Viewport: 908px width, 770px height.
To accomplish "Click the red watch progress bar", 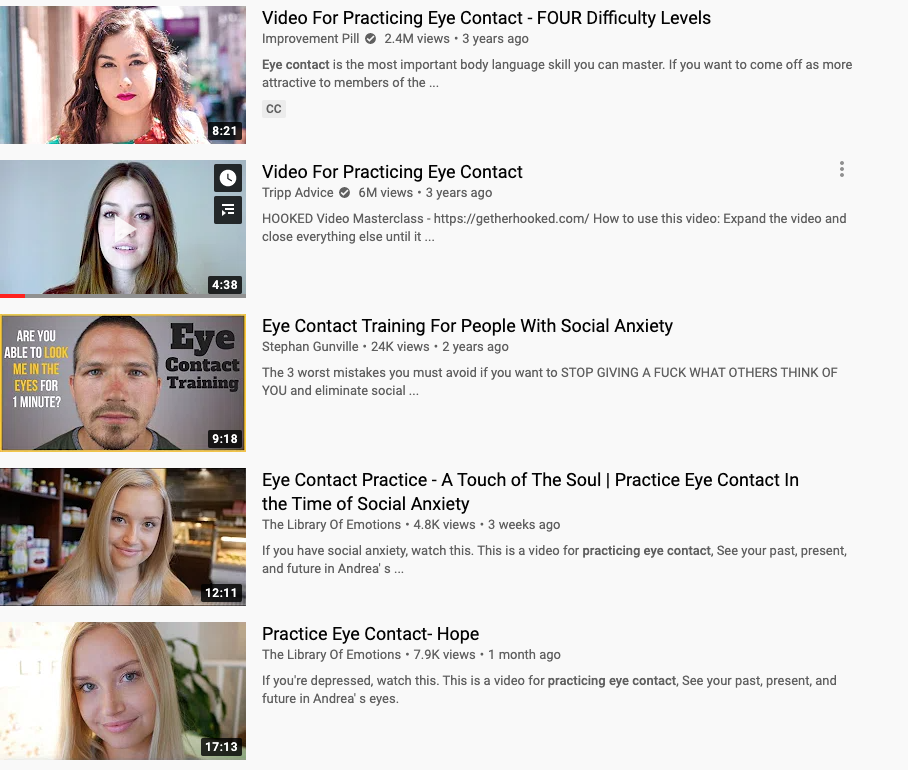I will click(12, 296).
